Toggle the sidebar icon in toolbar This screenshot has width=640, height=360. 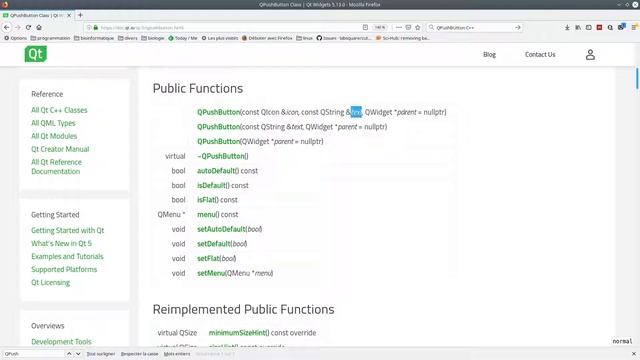[x=589, y=27]
